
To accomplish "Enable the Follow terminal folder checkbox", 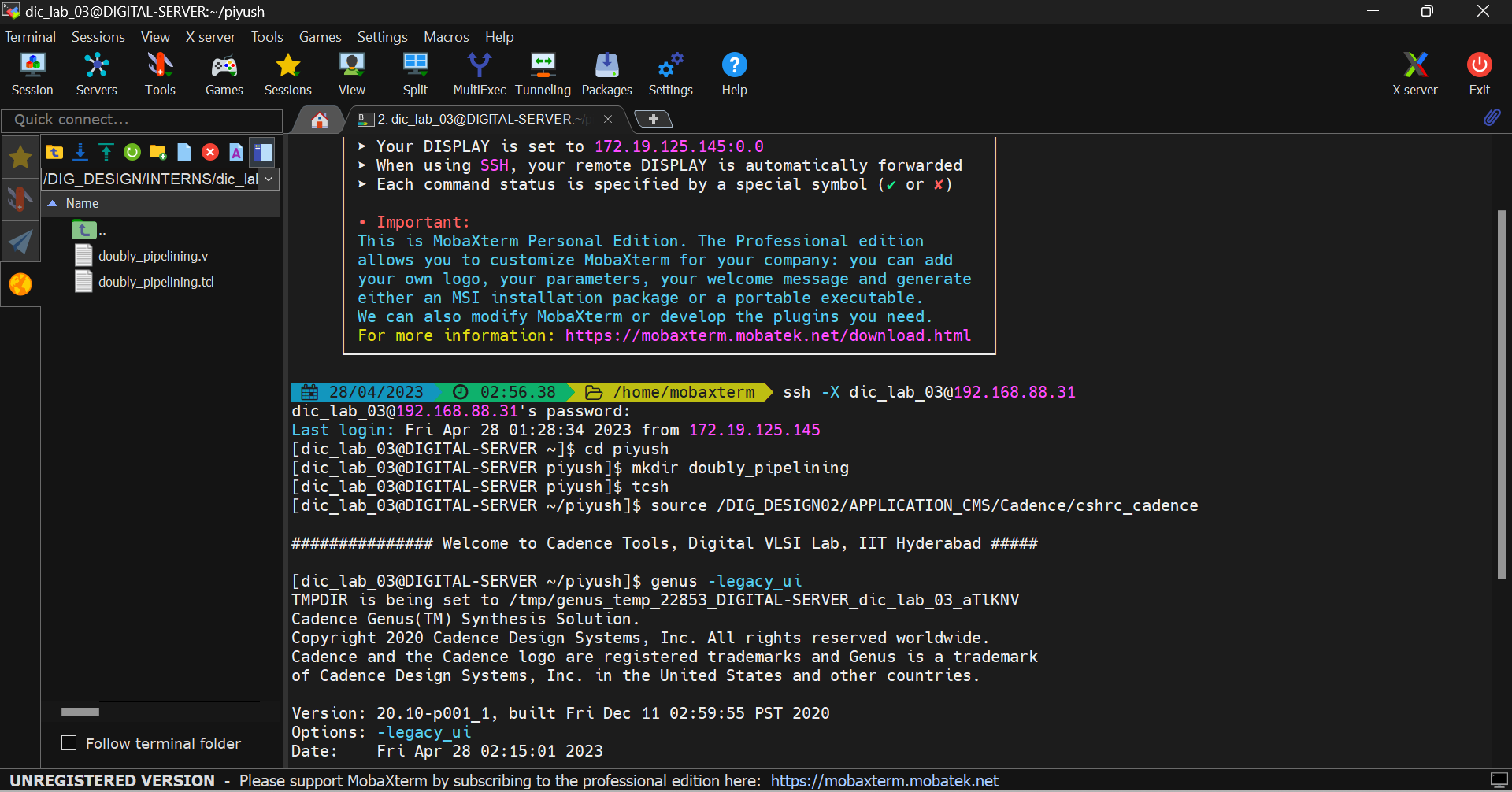I will [x=69, y=742].
